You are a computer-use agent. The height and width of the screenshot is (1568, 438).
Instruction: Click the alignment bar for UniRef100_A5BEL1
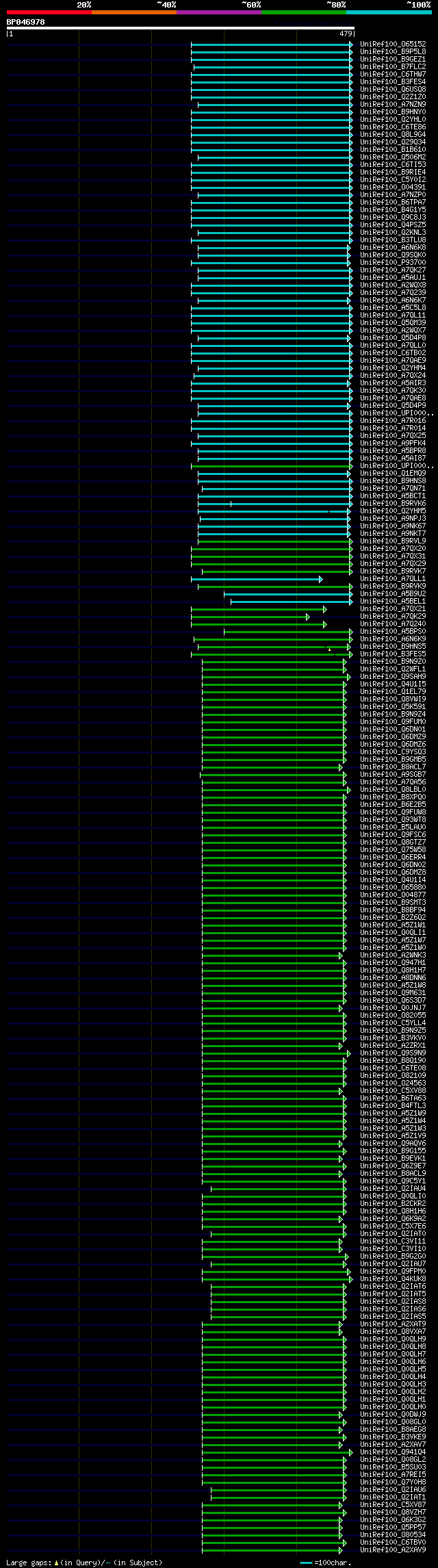[292, 602]
